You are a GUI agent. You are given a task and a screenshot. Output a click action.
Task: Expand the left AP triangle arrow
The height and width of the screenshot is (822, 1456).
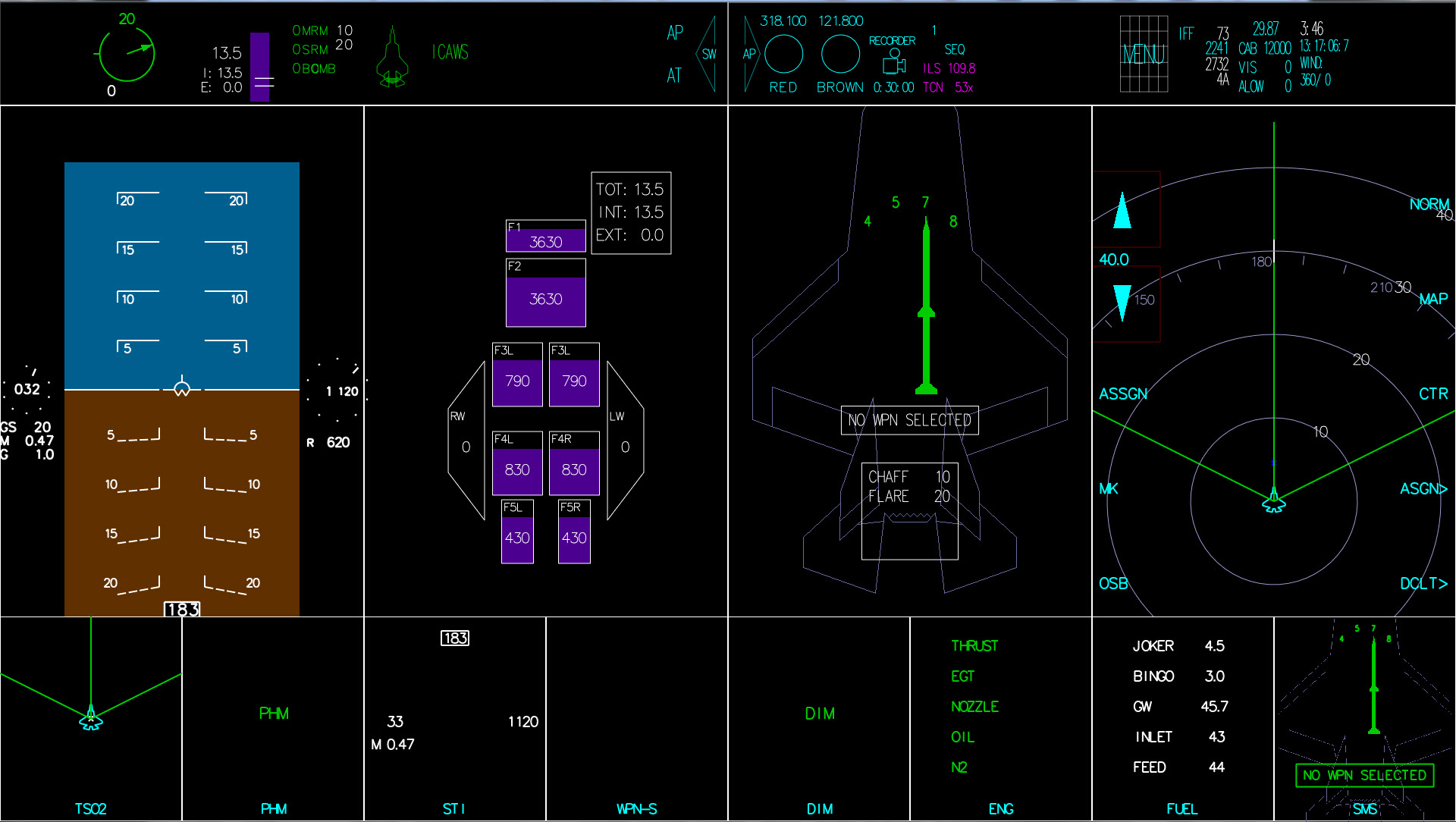tap(749, 54)
